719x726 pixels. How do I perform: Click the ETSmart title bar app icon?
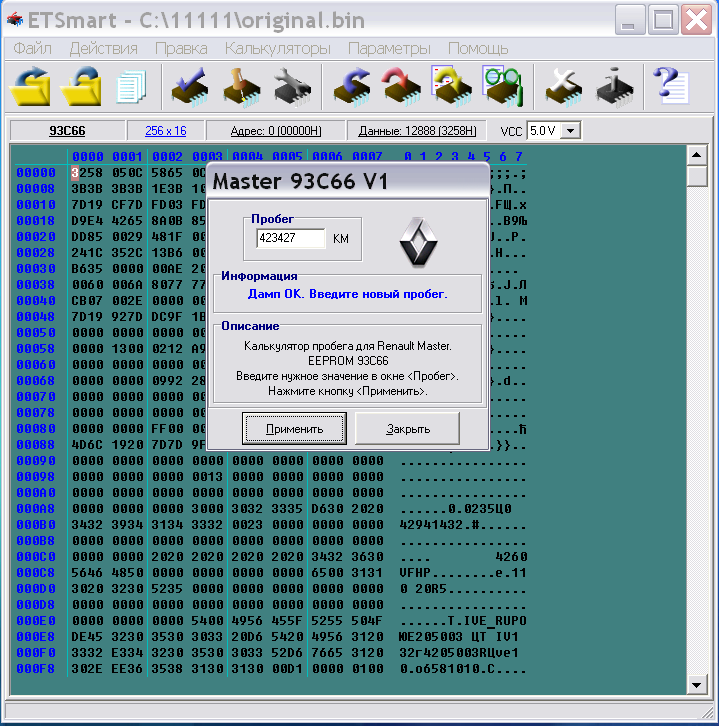[15, 20]
